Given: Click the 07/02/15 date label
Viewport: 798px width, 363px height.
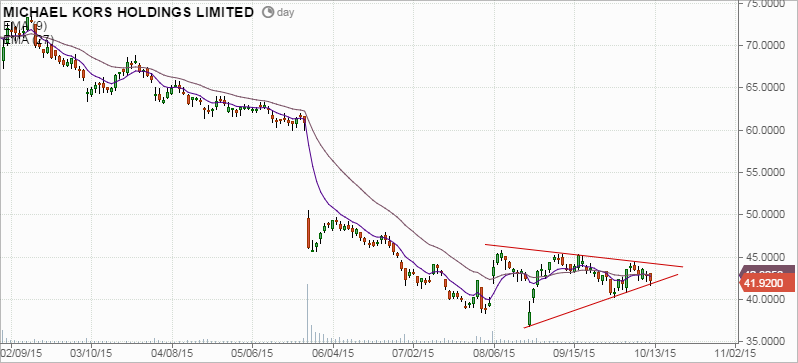Looking at the screenshot, I should tap(413, 352).
